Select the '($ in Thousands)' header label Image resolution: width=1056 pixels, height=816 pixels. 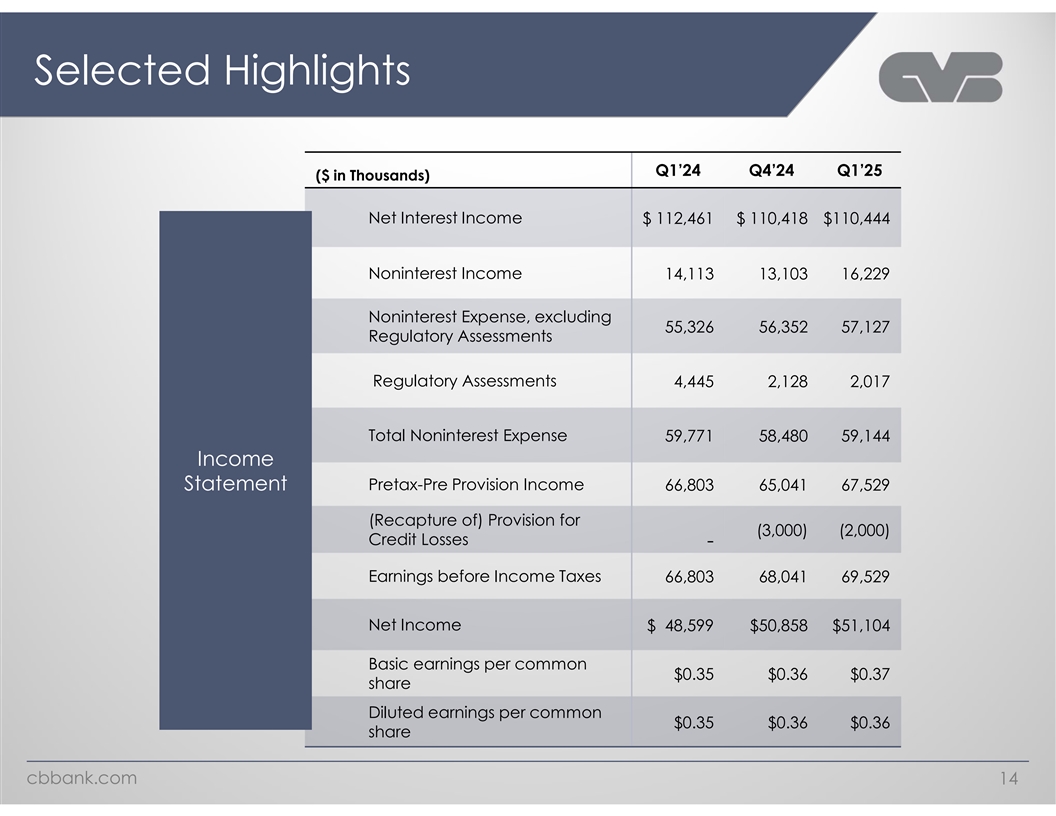click(372, 176)
